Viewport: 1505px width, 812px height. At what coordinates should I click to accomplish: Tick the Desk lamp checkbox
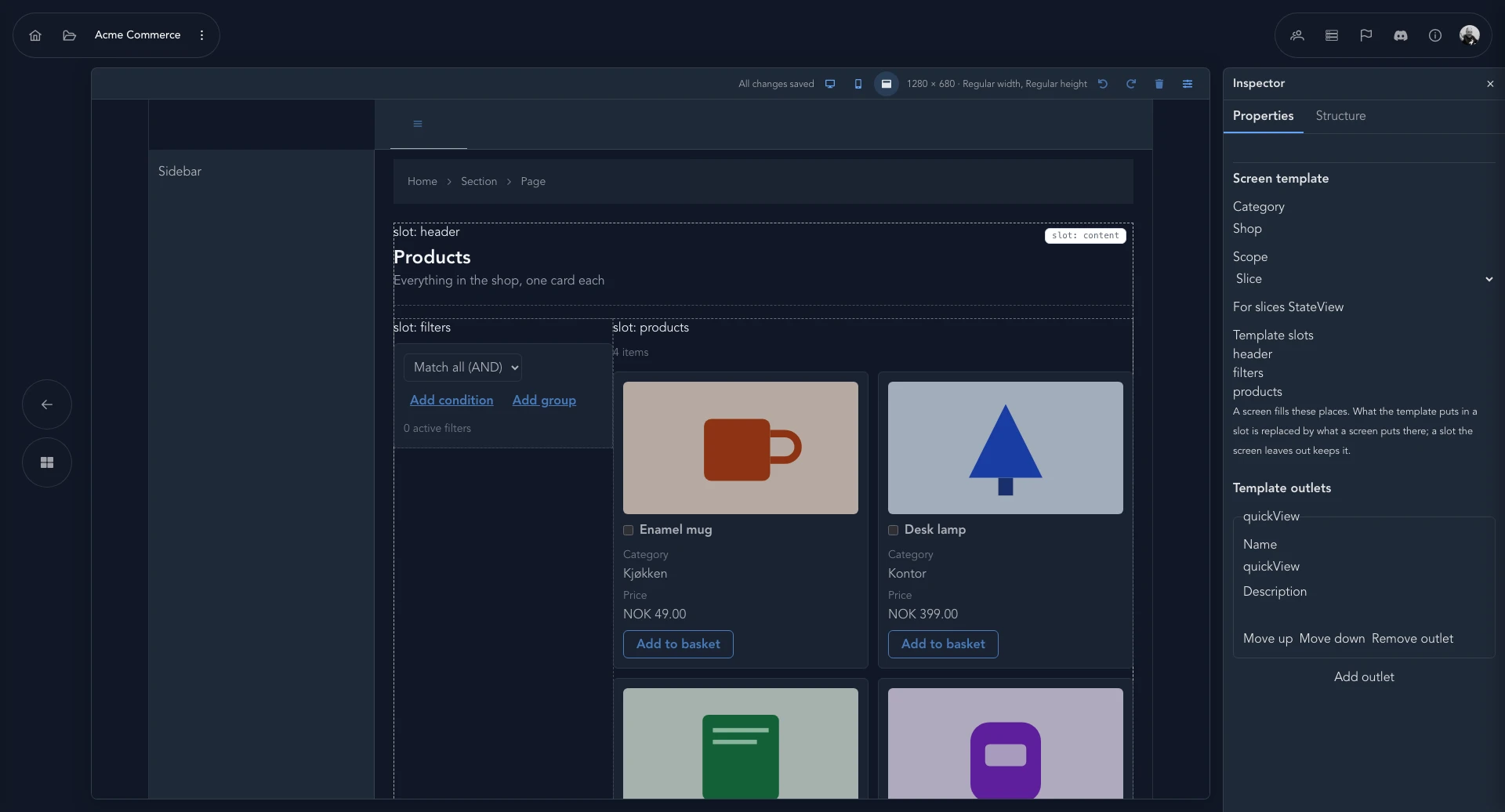[893, 531]
